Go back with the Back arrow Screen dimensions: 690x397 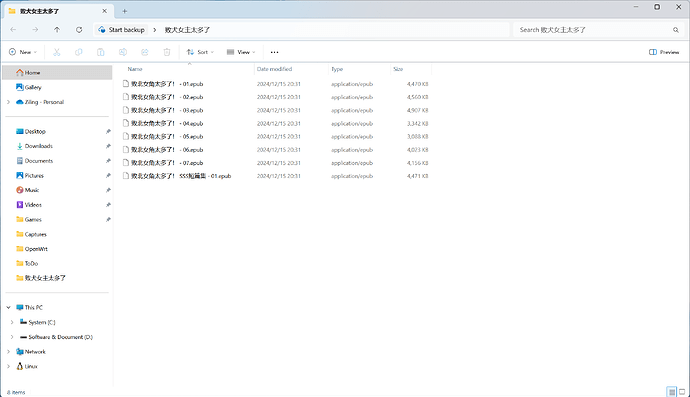pyautogui.click(x=13, y=29)
